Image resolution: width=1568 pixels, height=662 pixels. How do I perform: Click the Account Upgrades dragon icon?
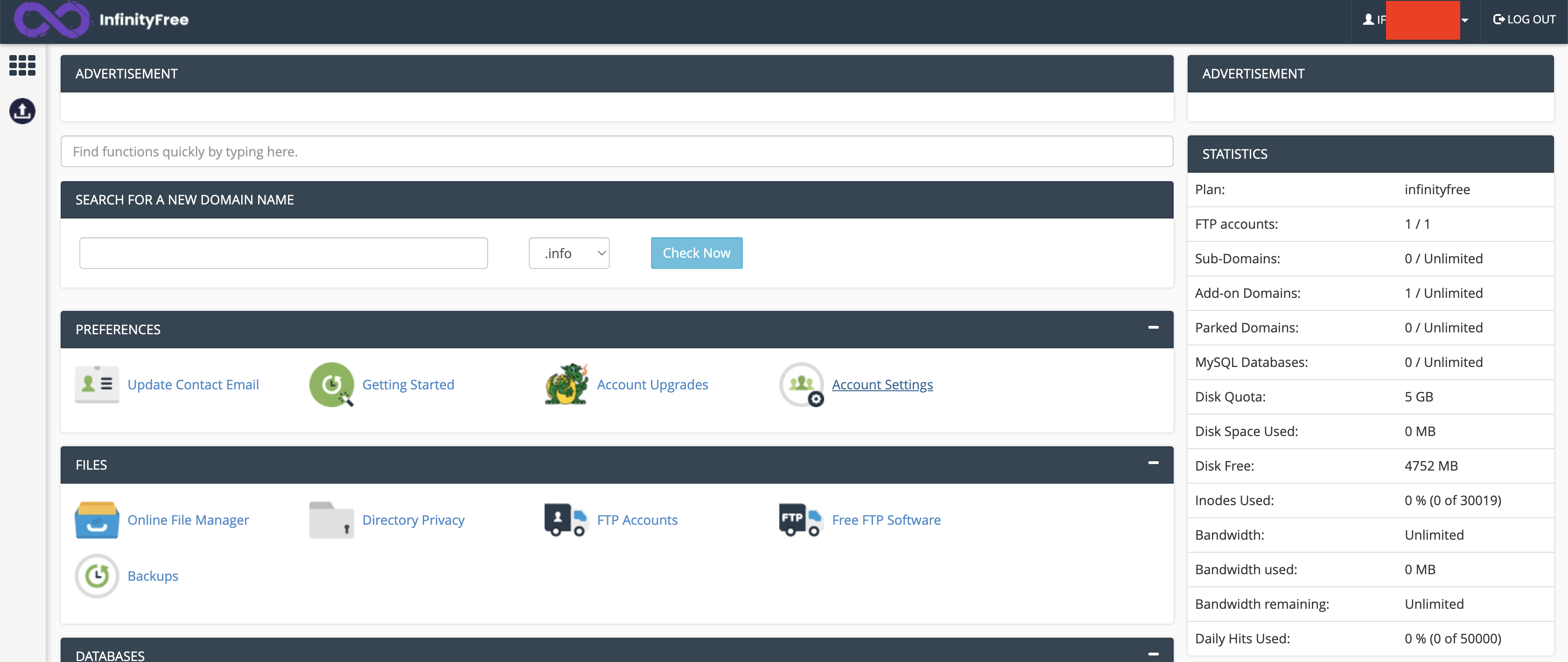566,384
